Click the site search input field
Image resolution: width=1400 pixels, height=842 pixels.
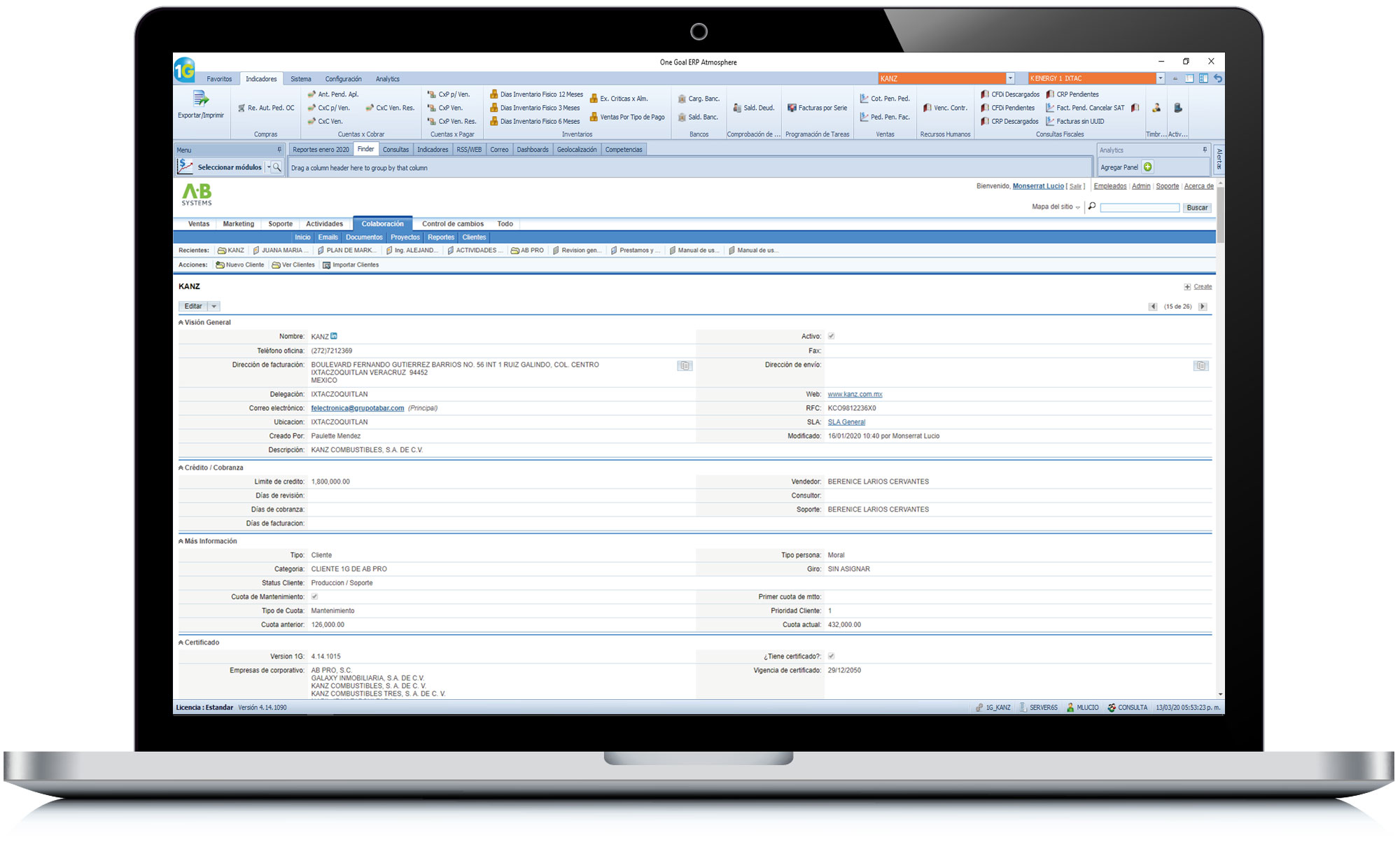[1140, 208]
